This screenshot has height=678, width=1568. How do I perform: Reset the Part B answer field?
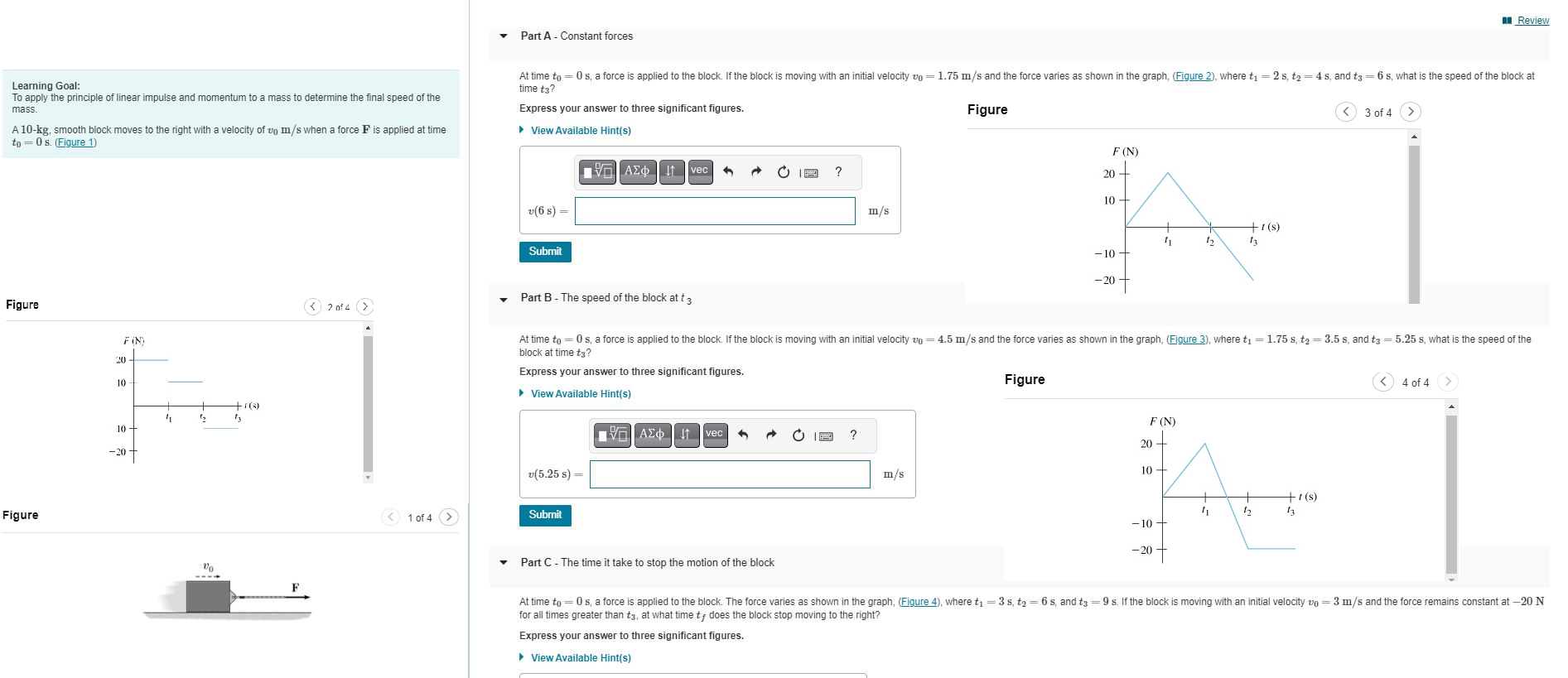[798, 435]
